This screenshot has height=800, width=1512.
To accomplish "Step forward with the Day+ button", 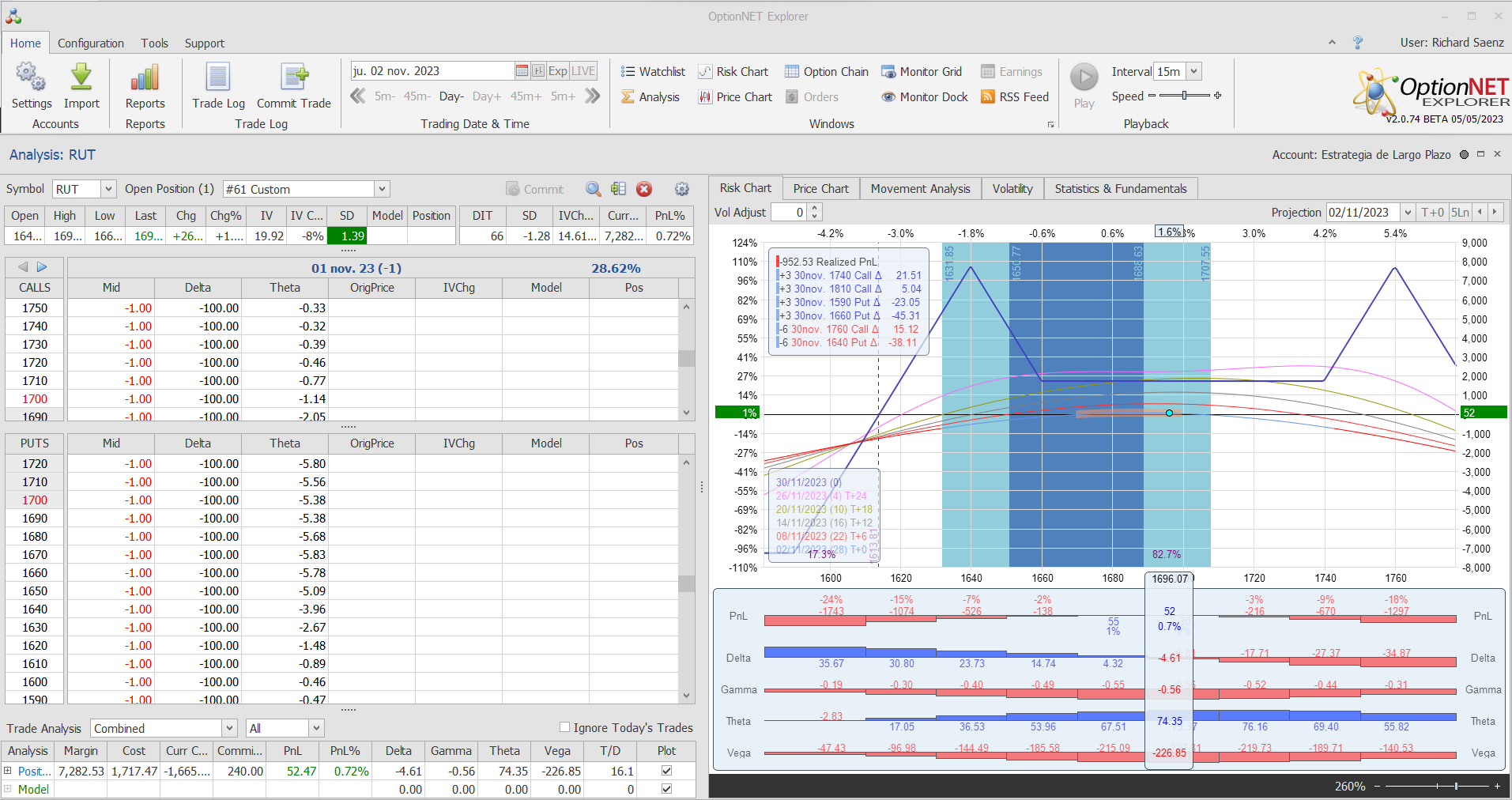I will coord(486,96).
